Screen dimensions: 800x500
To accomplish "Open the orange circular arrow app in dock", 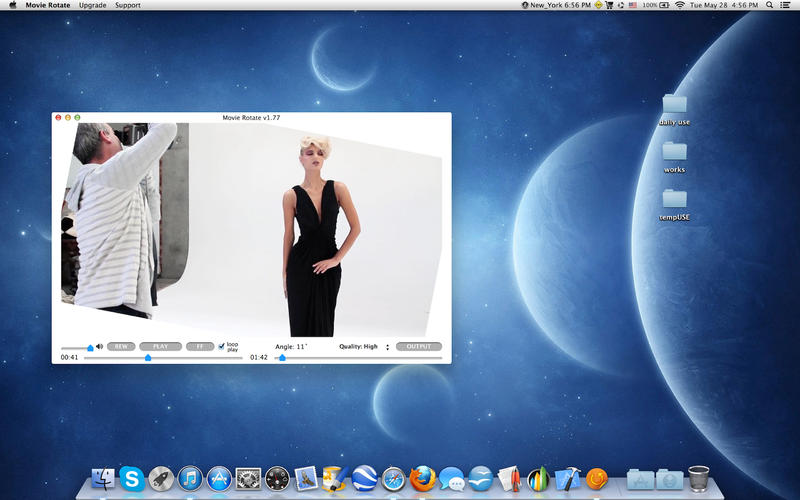I will (597, 479).
